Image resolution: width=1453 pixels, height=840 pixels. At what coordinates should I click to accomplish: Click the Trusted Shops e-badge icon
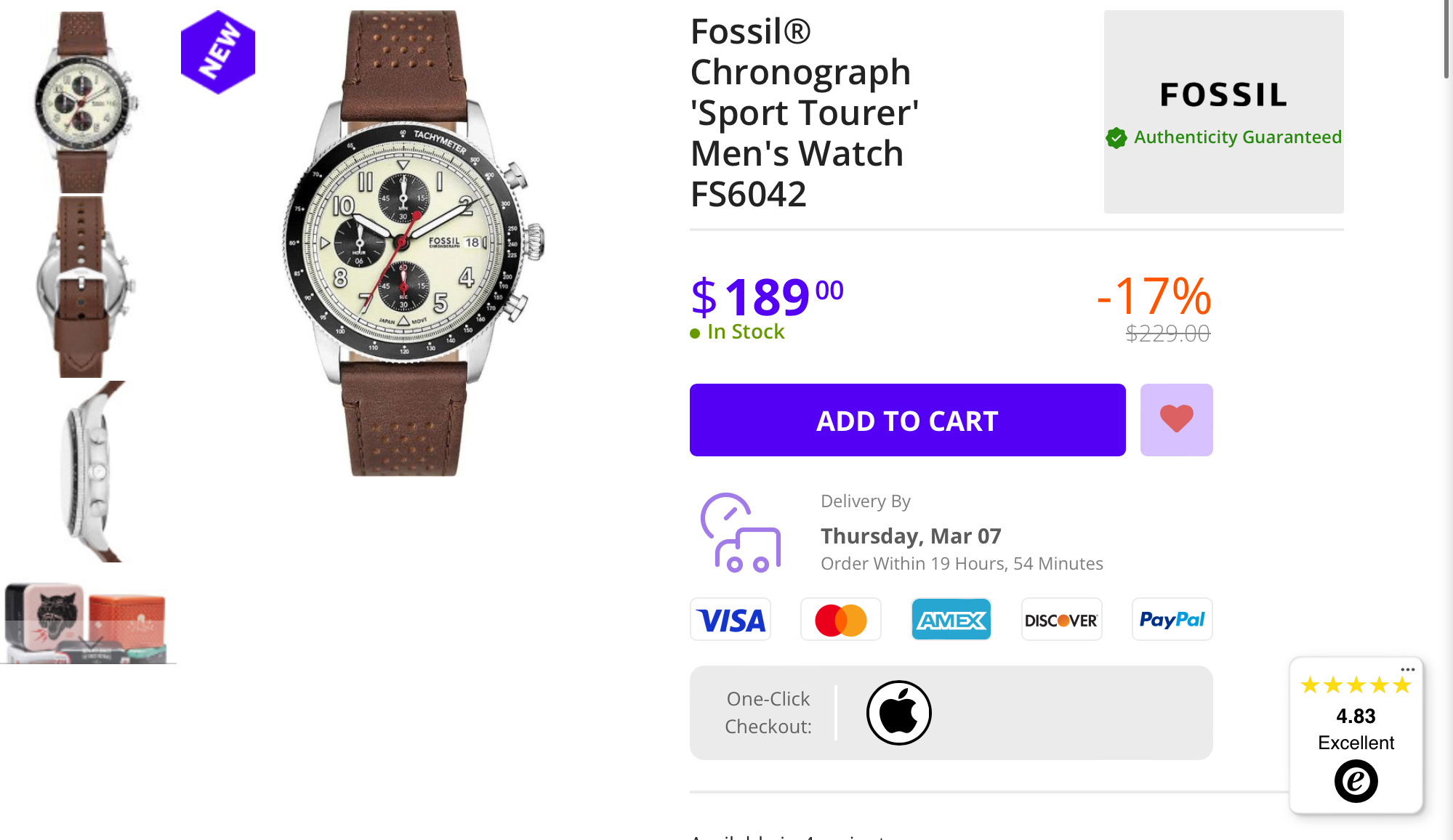tap(1356, 781)
